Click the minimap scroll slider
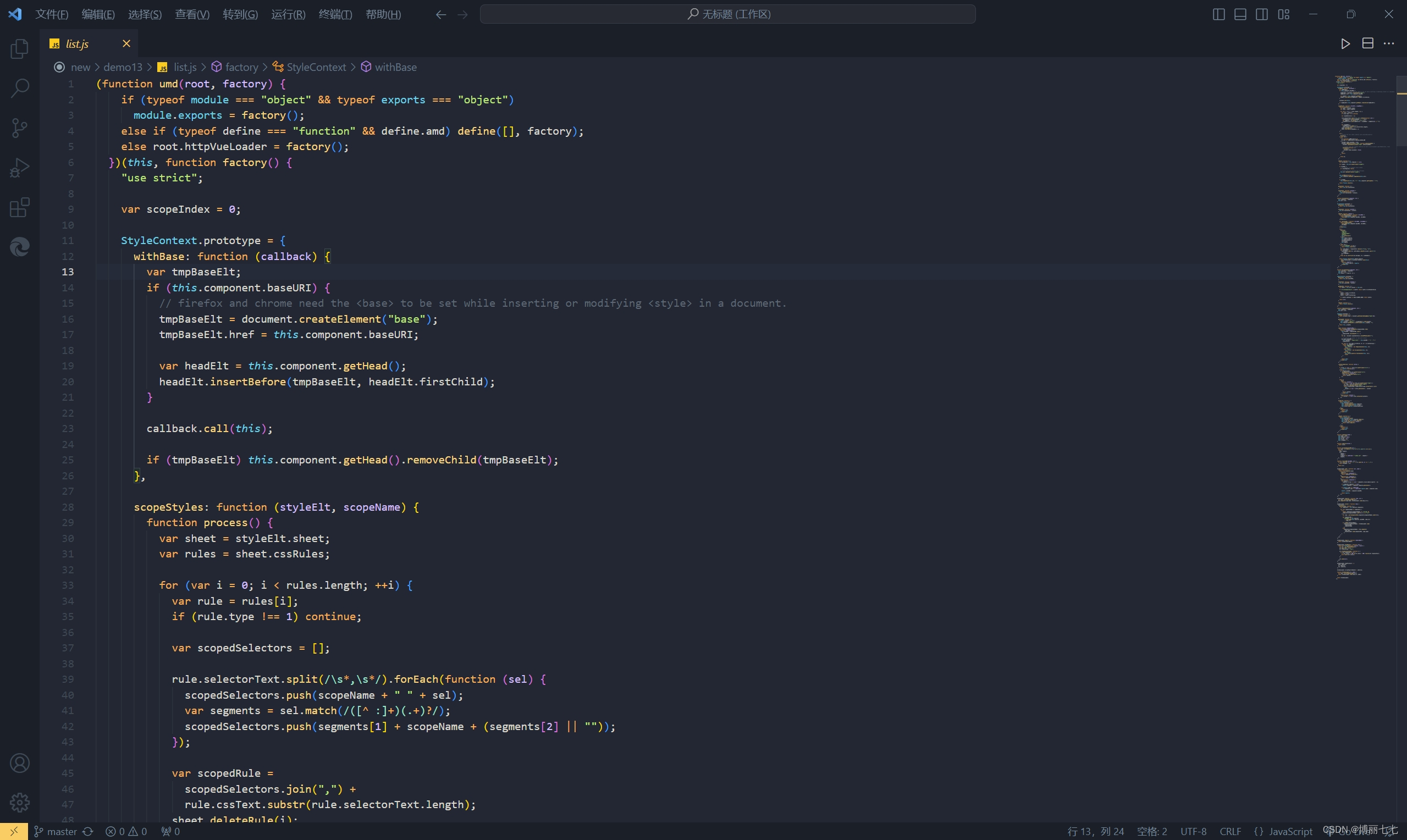 click(x=1402, y=111)
